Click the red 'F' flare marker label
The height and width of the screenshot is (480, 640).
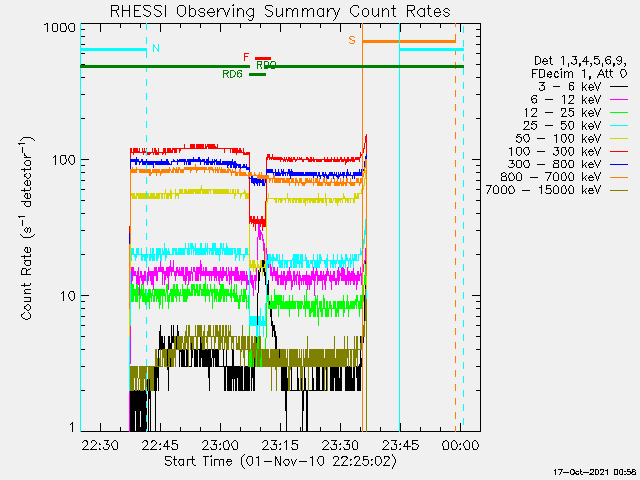tap(246, 57)
